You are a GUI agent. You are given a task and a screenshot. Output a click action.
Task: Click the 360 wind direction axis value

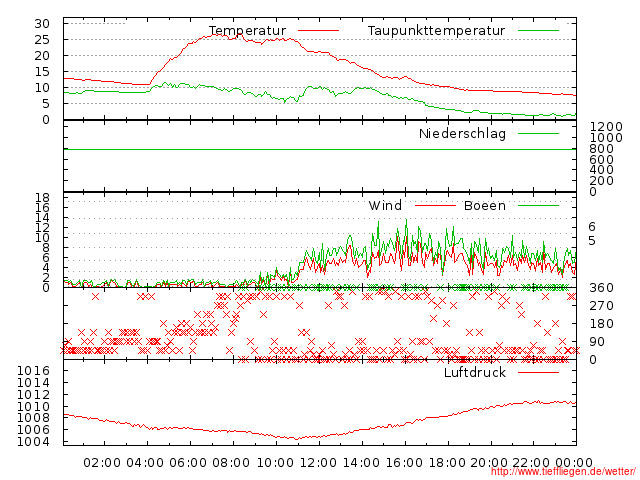pos(601,288)
